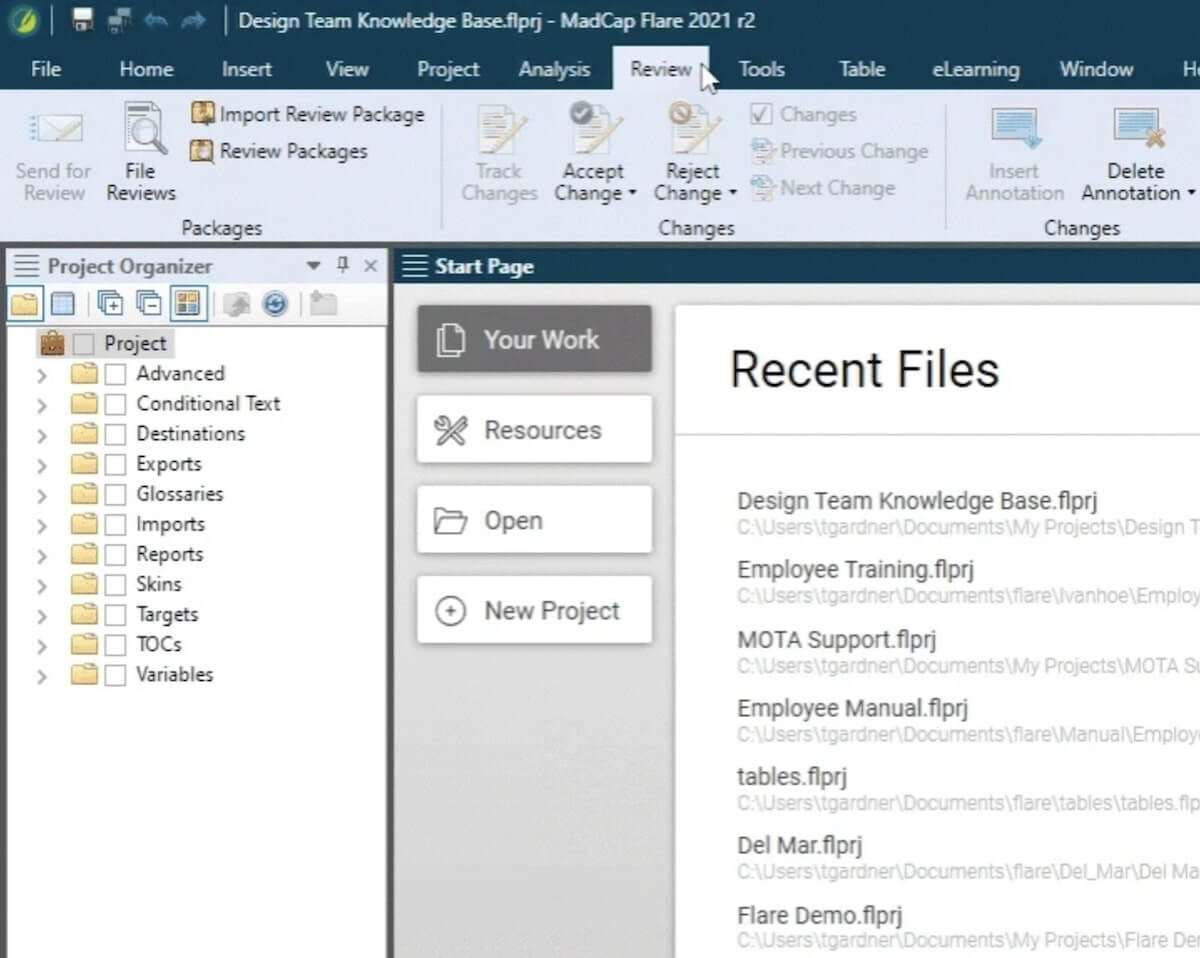Click the Resources button

[x=534, y=430]
